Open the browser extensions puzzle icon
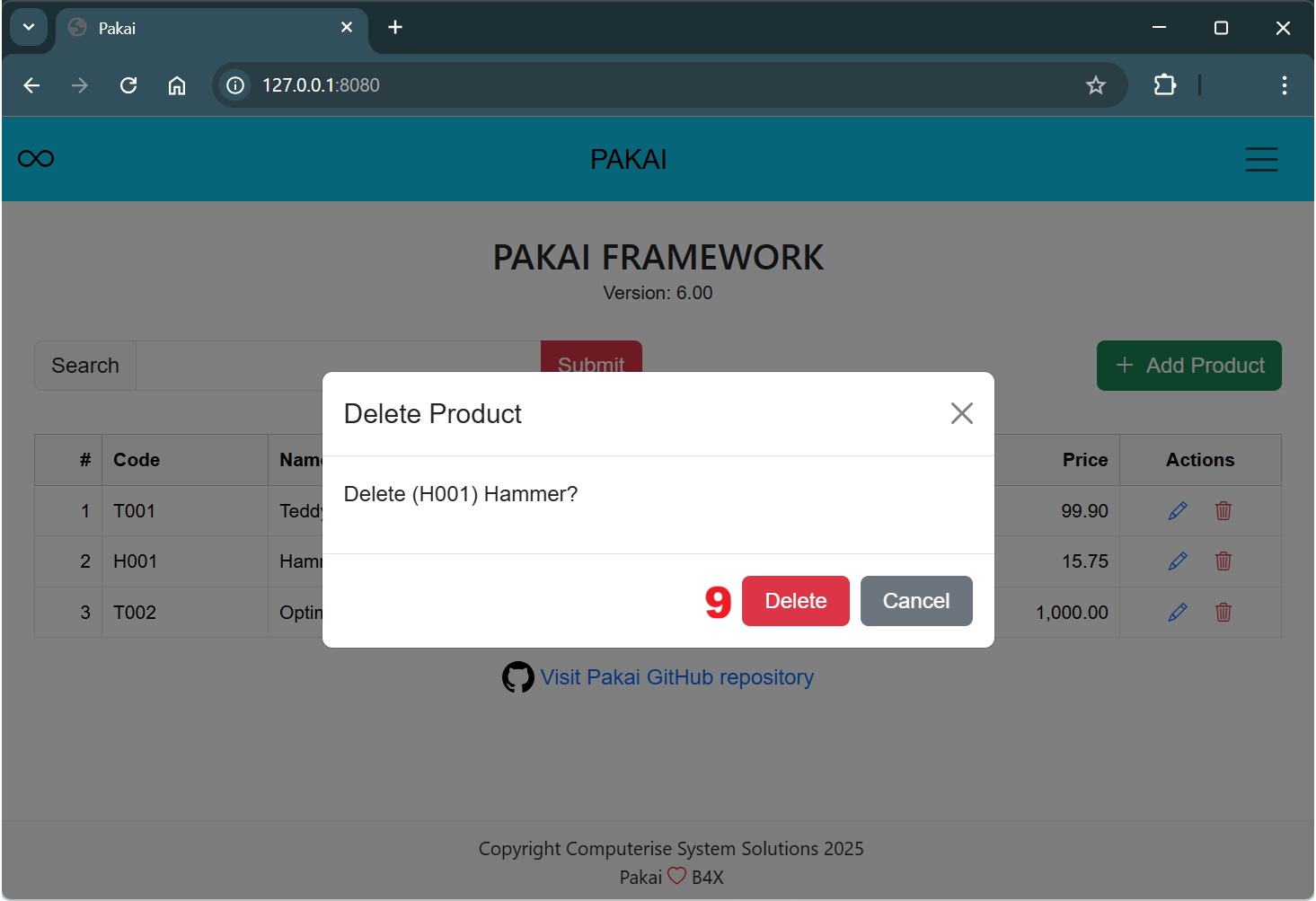 [1165, 85]
